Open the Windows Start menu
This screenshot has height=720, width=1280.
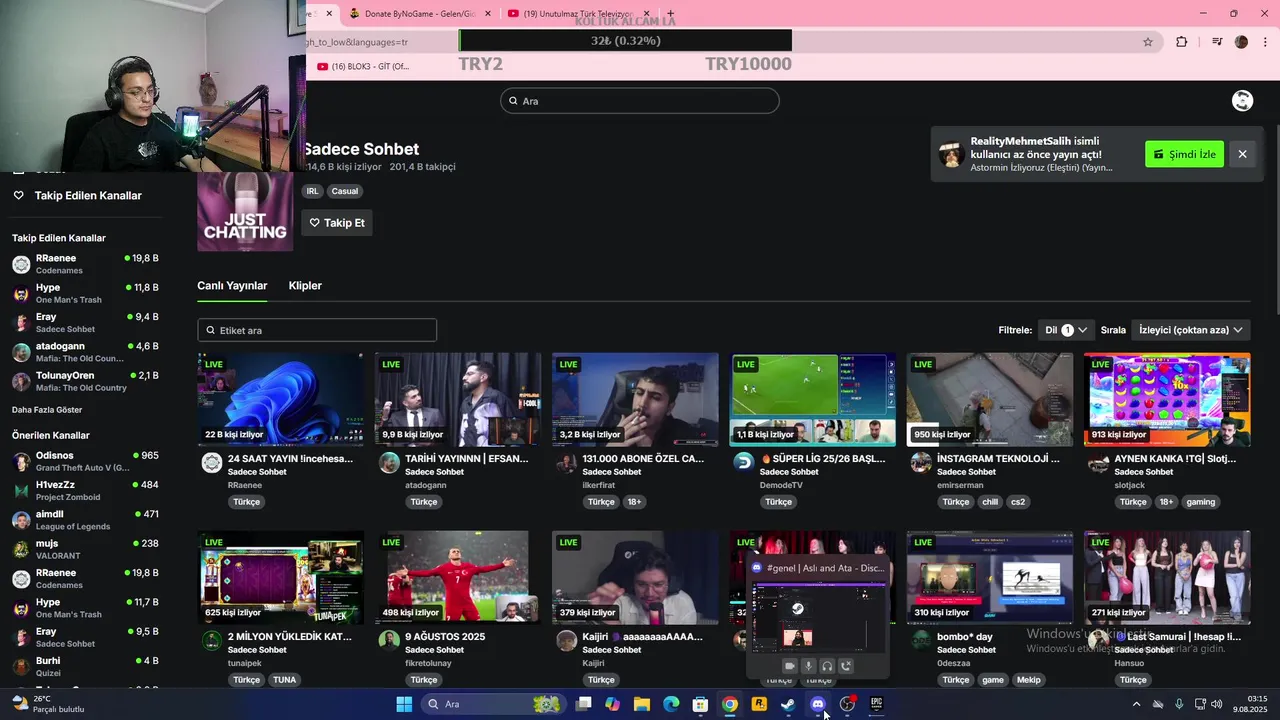point(404,704)
